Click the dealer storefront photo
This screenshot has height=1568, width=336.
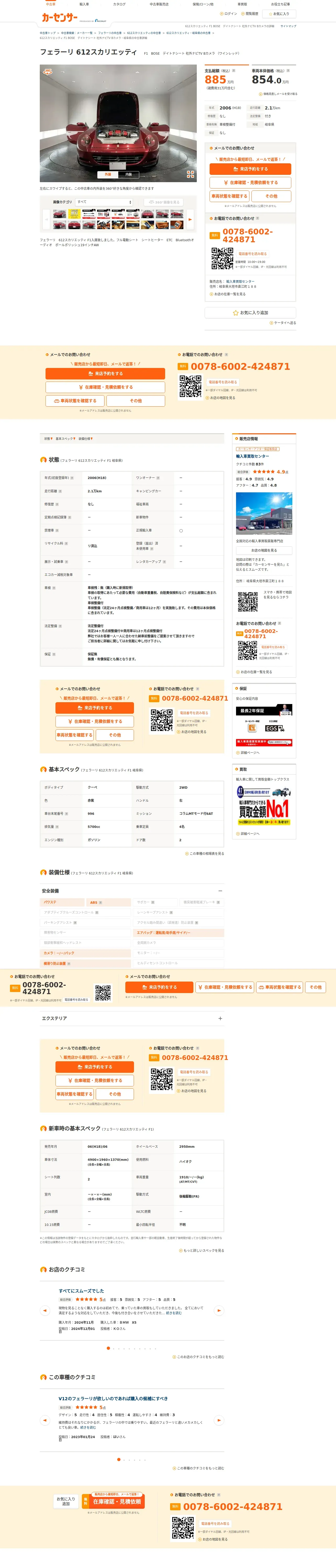coord(264,514)
